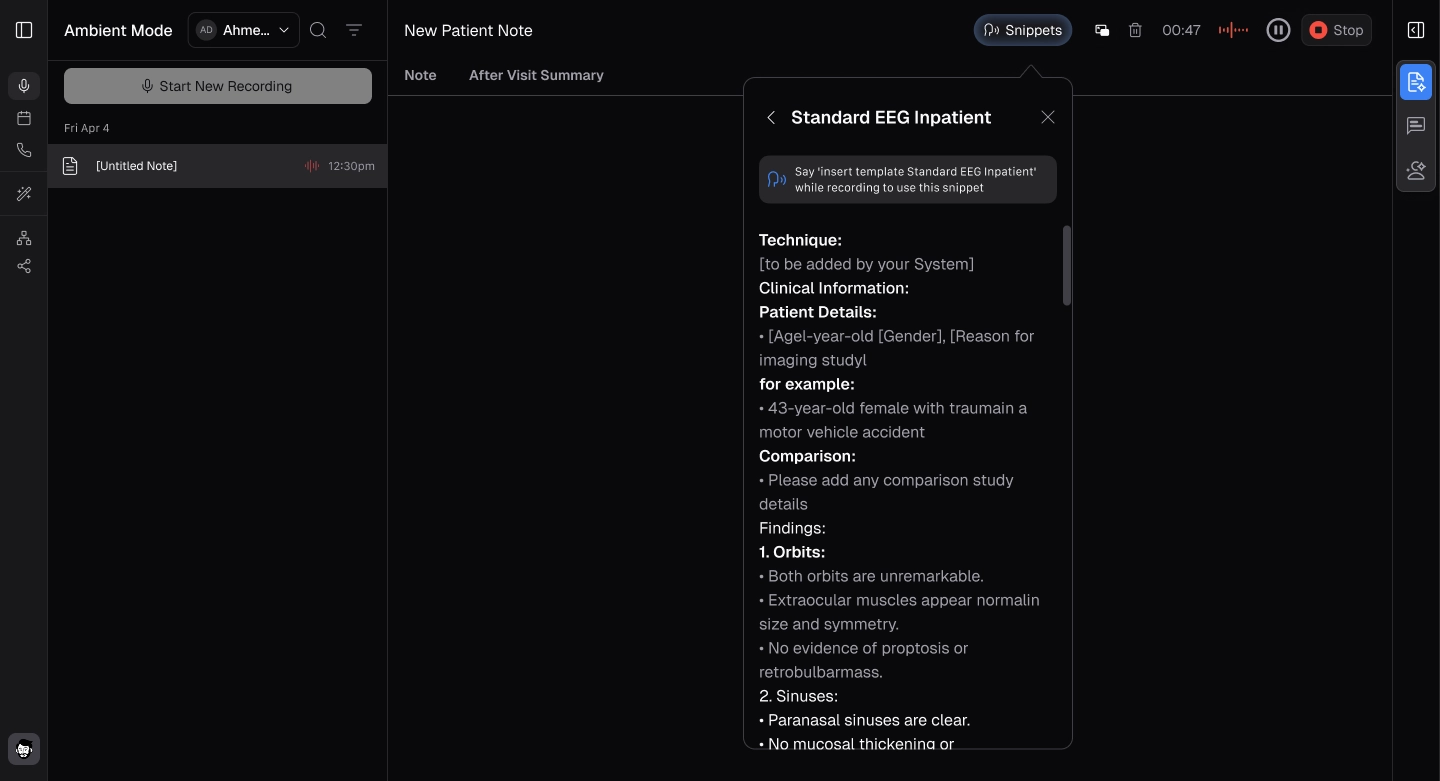Go back from Standard EEG Inpatient snippet
1440x781 pixels.
[x=771, y=117]
